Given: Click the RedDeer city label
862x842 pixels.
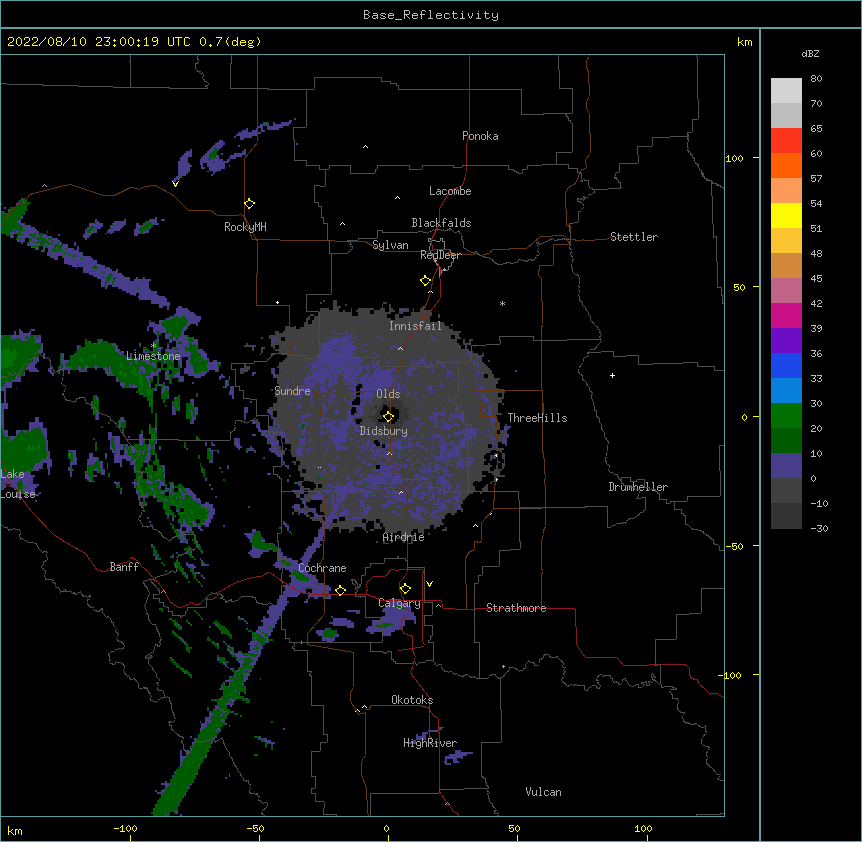Looking at the screenshot, I should (440, 255).
